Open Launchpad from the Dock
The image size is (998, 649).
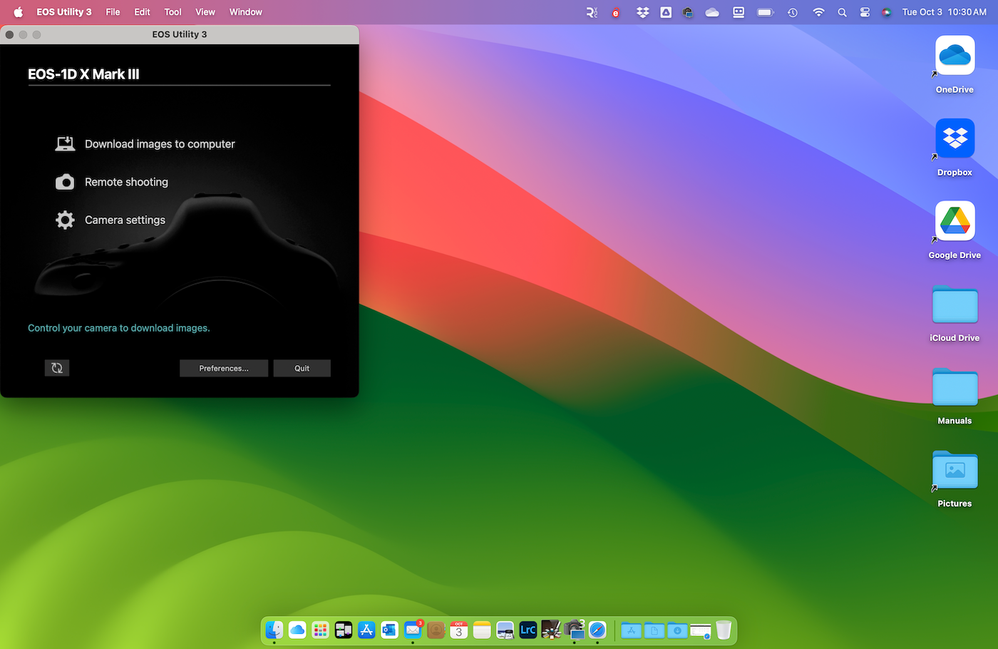320,630
